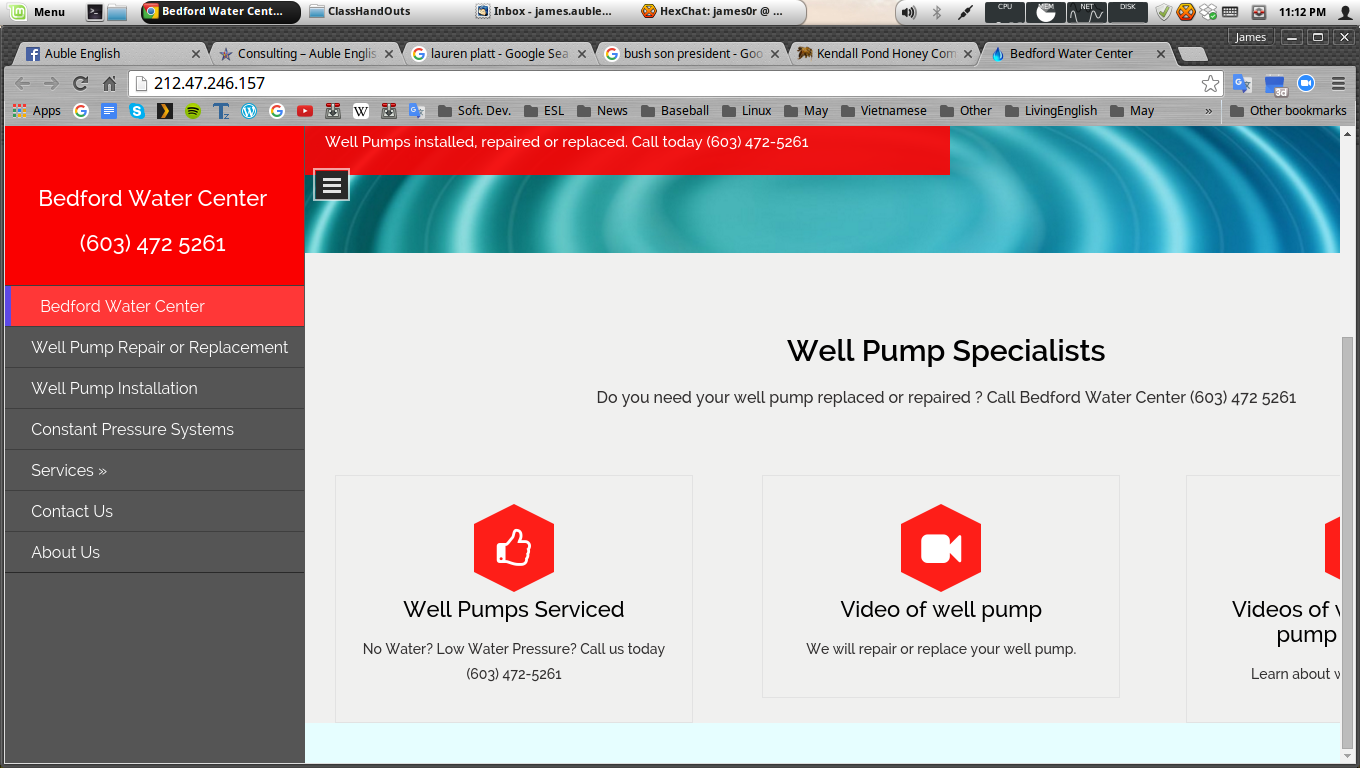Close the Bedford Water Center tab
Screen dimensions: 1360x768
1161,54
